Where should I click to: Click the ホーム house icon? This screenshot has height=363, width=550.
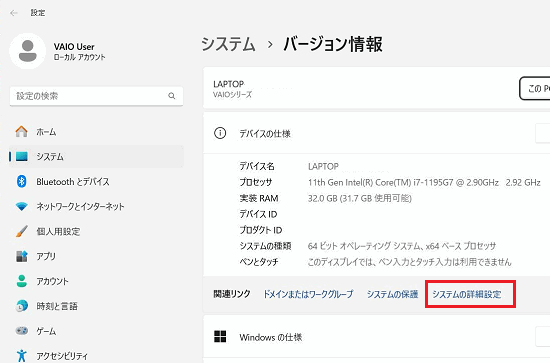pos(21,132)
